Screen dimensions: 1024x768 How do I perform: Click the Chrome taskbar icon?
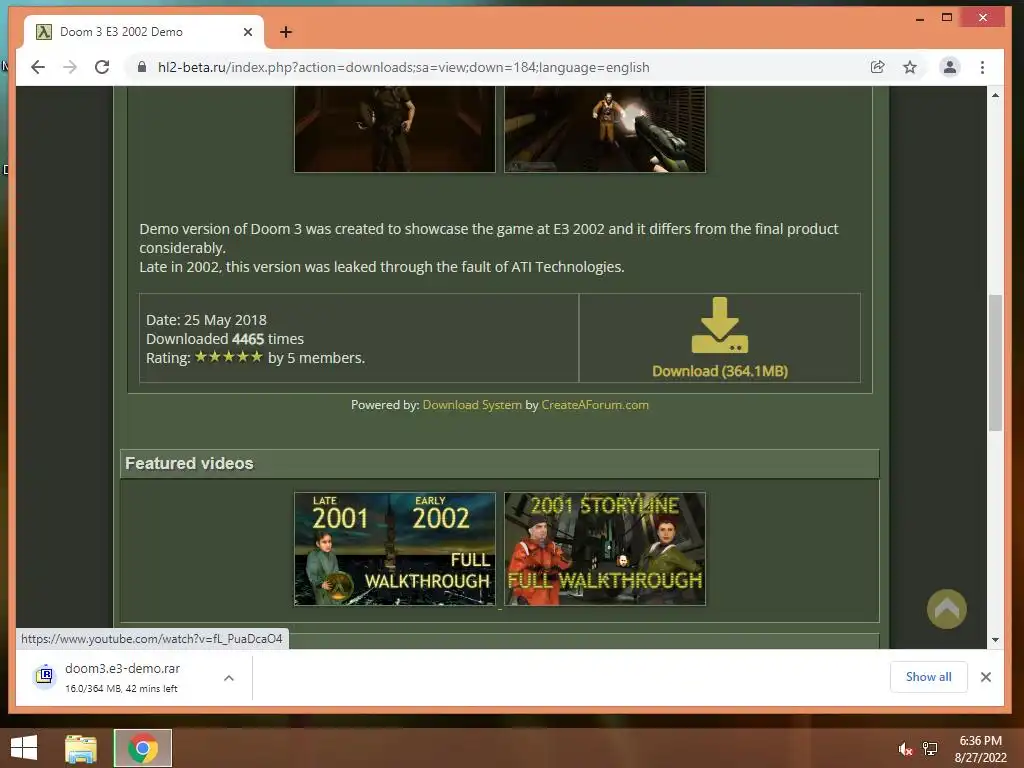(x=143, y=748)
